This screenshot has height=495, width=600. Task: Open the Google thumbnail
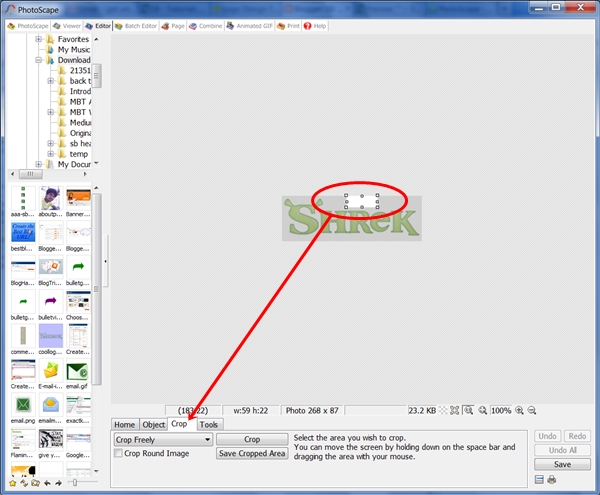click(x=78, y=439)
